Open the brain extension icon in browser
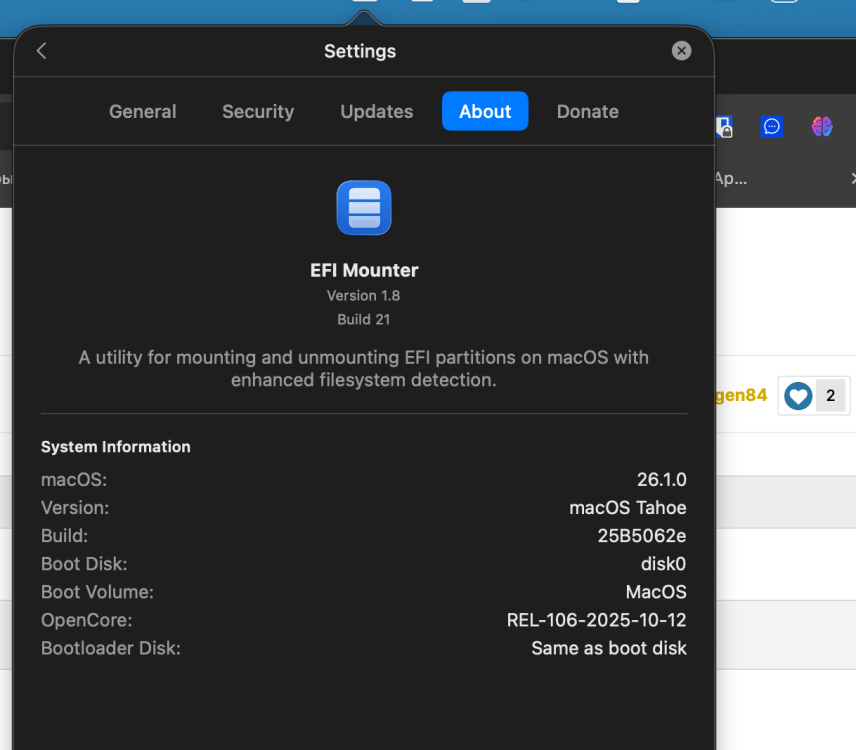This screenshot has height=750, width=856. [x=822, y=127]
